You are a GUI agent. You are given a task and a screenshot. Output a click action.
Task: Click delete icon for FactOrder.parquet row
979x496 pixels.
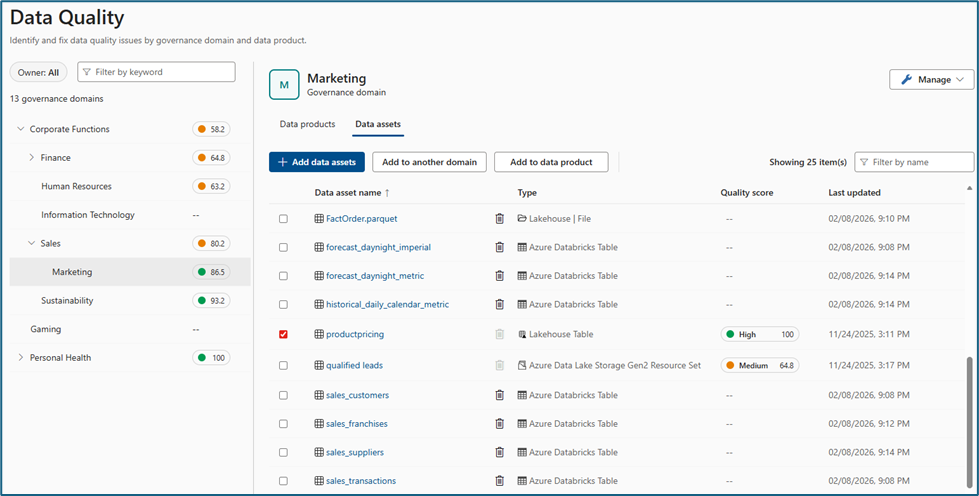[500, 218]
